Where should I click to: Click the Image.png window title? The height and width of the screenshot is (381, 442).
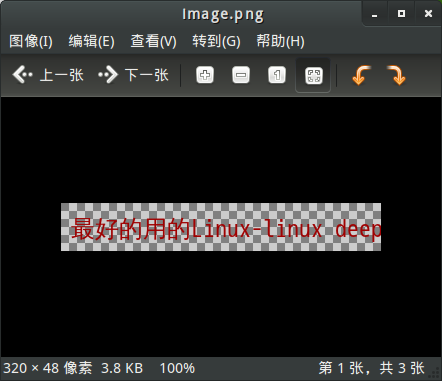click(223, 14)
